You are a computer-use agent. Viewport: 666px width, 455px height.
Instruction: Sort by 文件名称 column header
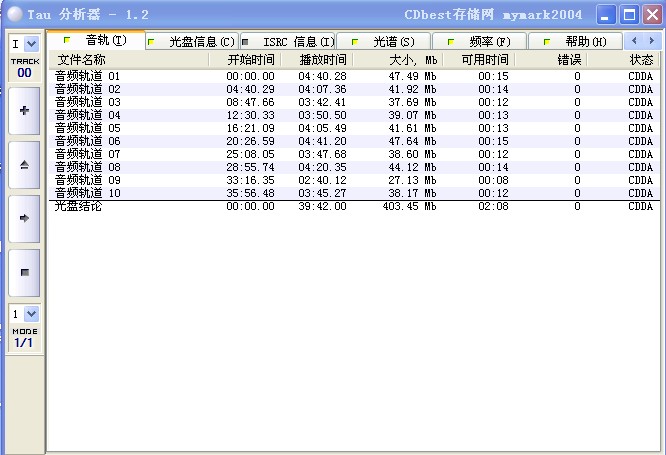pos(129,60)
